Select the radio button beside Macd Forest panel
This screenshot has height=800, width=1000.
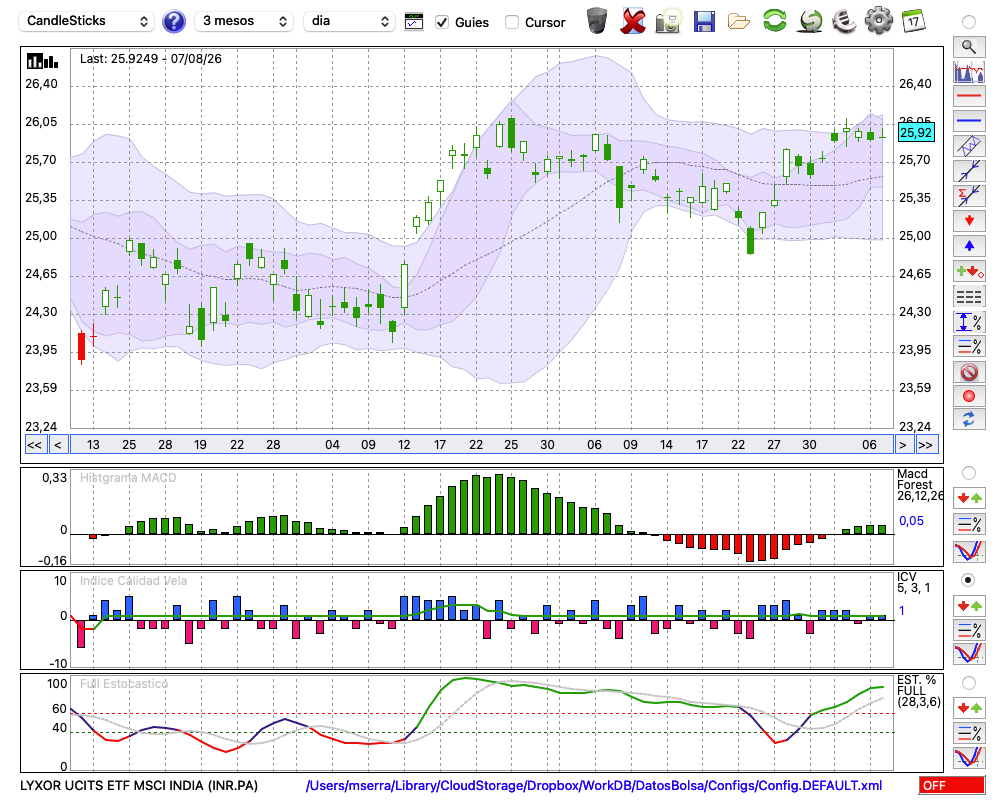[x=968, y=473]
